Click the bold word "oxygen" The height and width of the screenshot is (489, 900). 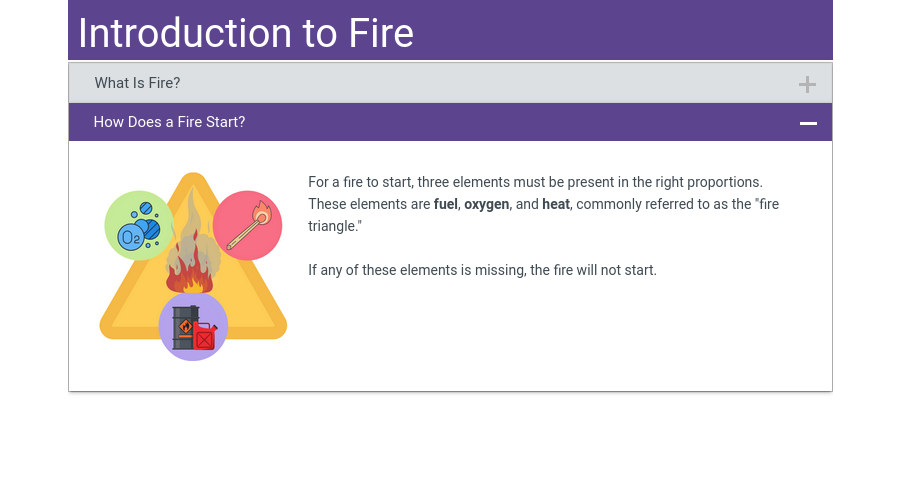[x=486, y=204]
